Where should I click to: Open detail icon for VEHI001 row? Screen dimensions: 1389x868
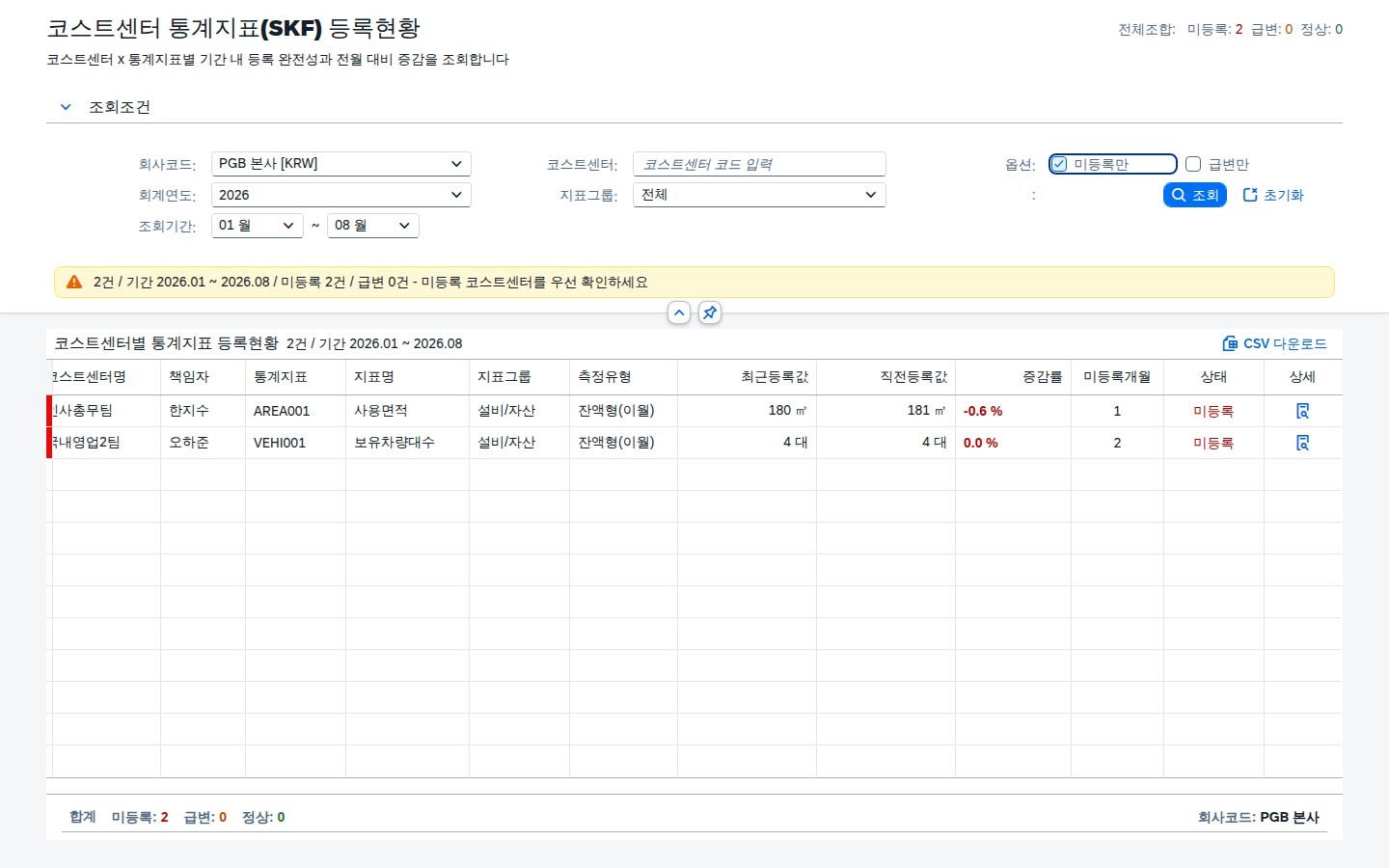click(1302, 443)
